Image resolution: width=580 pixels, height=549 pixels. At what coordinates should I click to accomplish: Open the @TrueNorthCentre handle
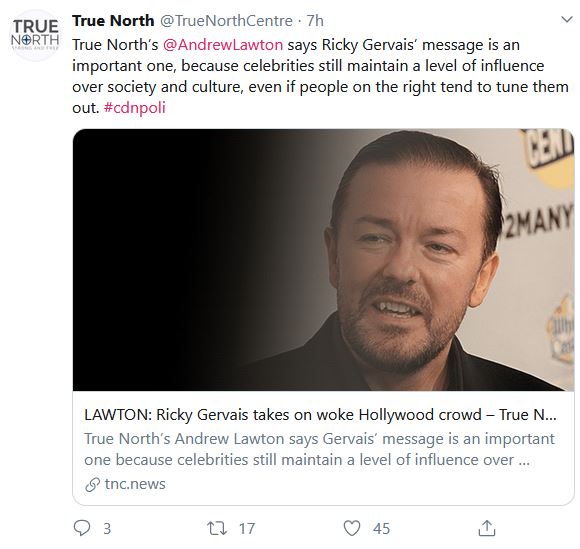[x=226, y=21]
